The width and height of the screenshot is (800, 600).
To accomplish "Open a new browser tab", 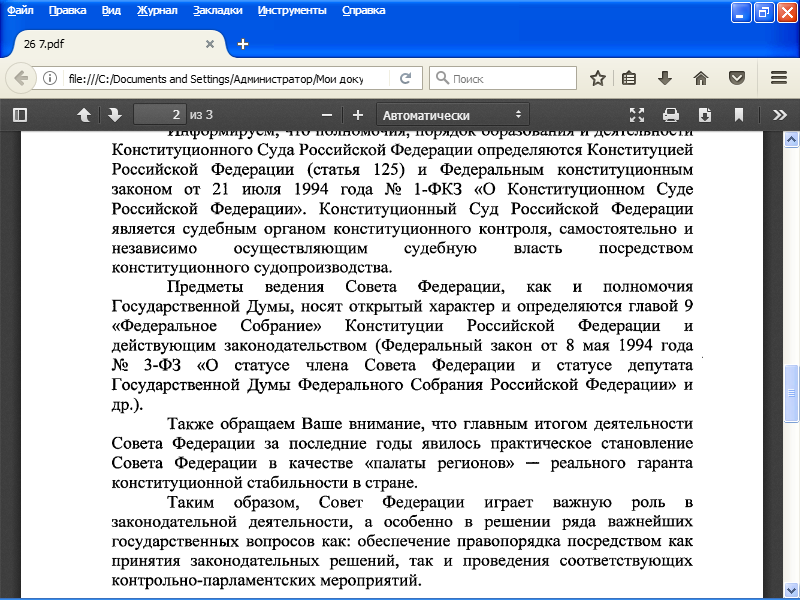I will tap(243, 44).
